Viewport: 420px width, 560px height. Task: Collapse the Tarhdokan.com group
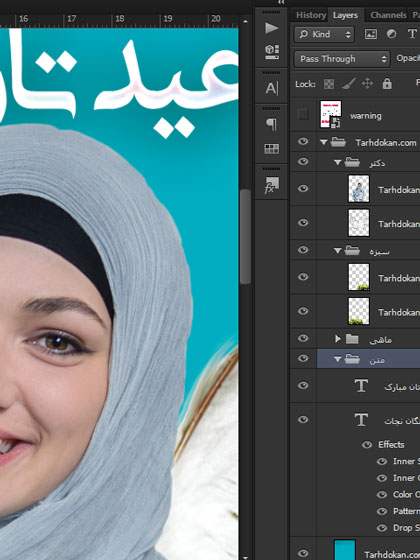pyautogui.click(x=324, y=142)
